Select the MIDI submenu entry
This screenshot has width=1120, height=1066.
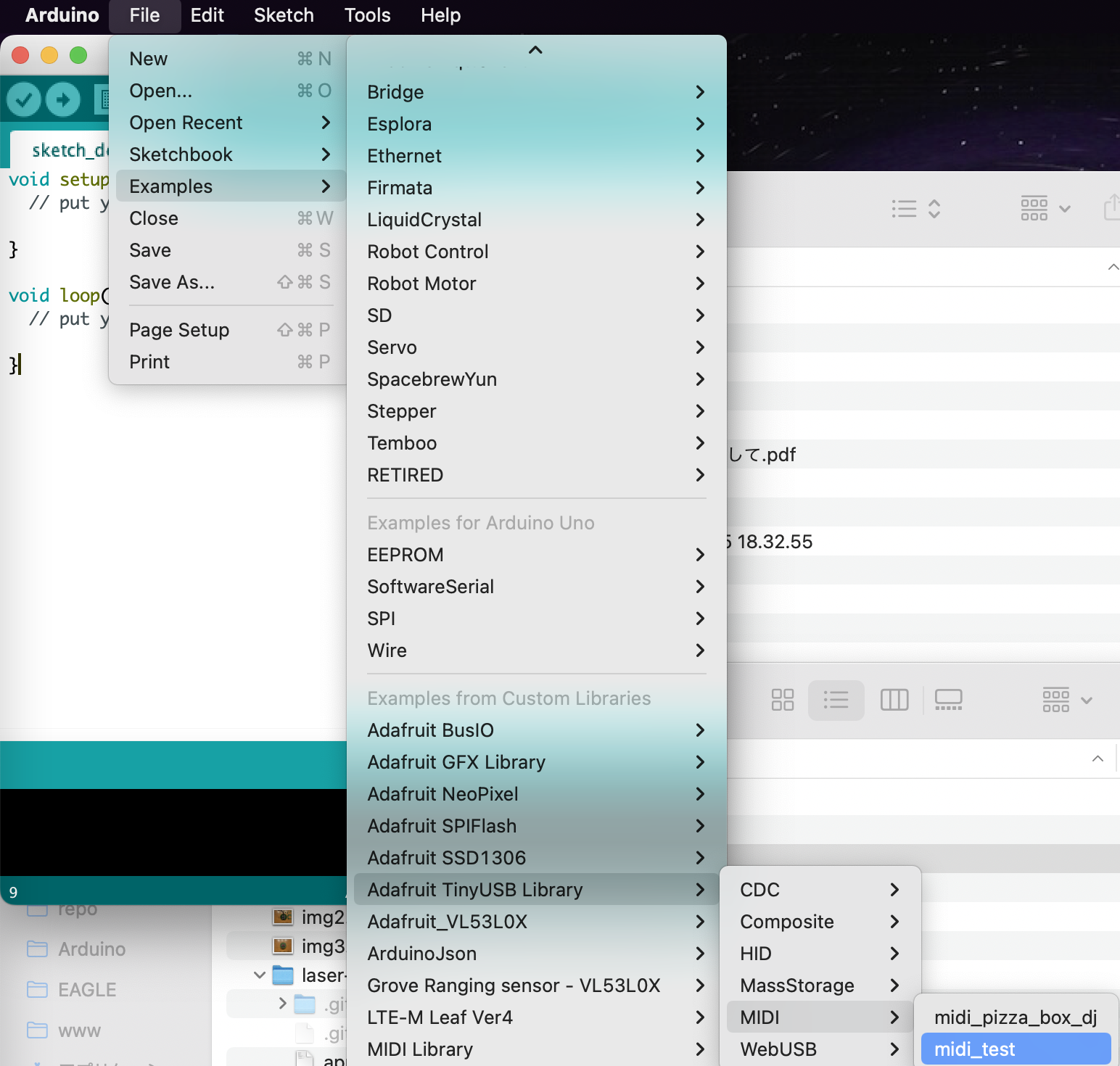click(x=820, y=1017)
